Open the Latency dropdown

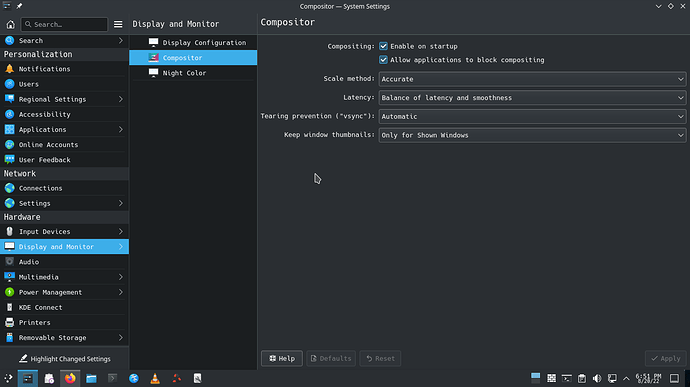point(532,98)
